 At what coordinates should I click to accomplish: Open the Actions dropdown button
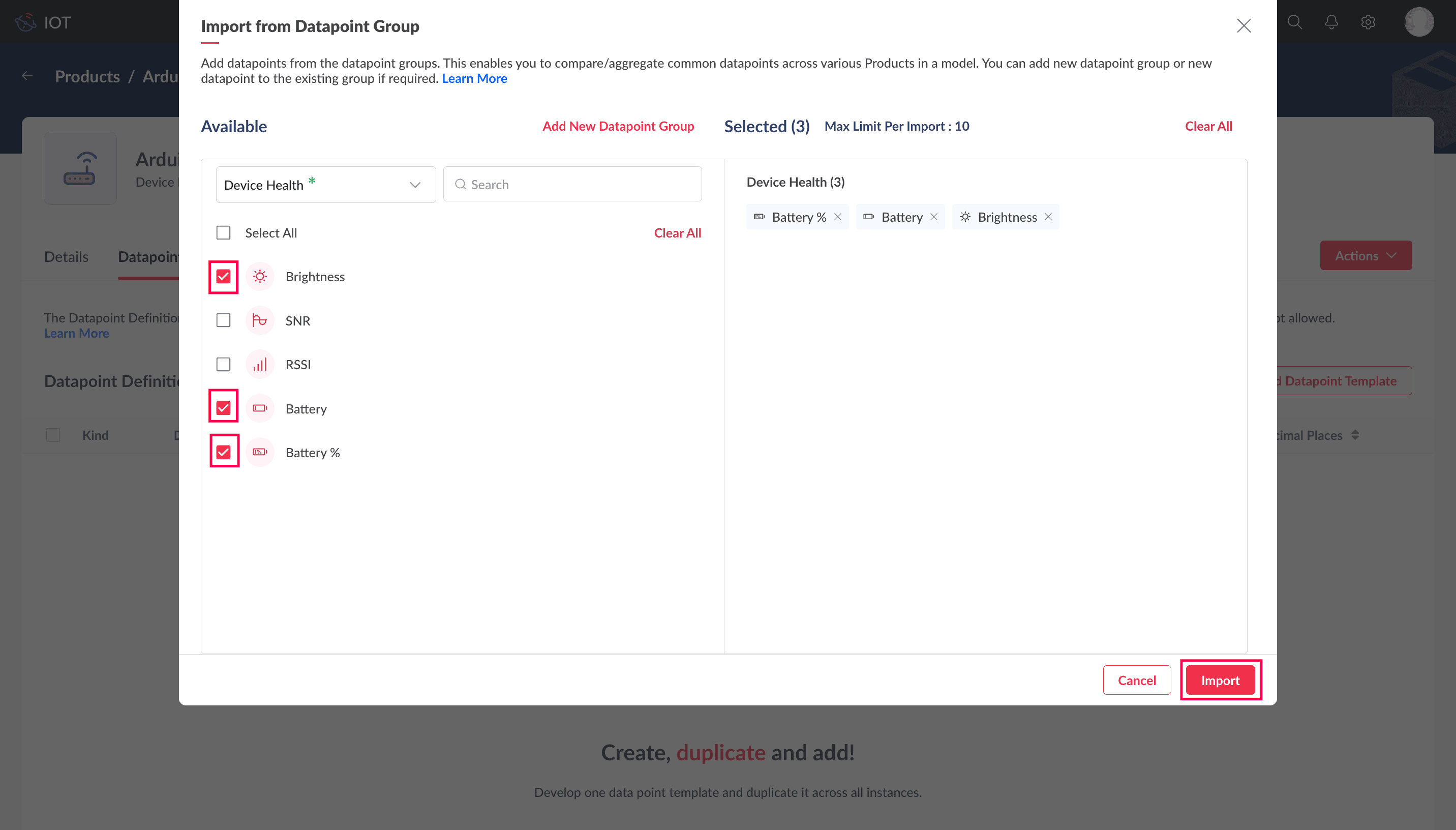(x=1366, y=255)
